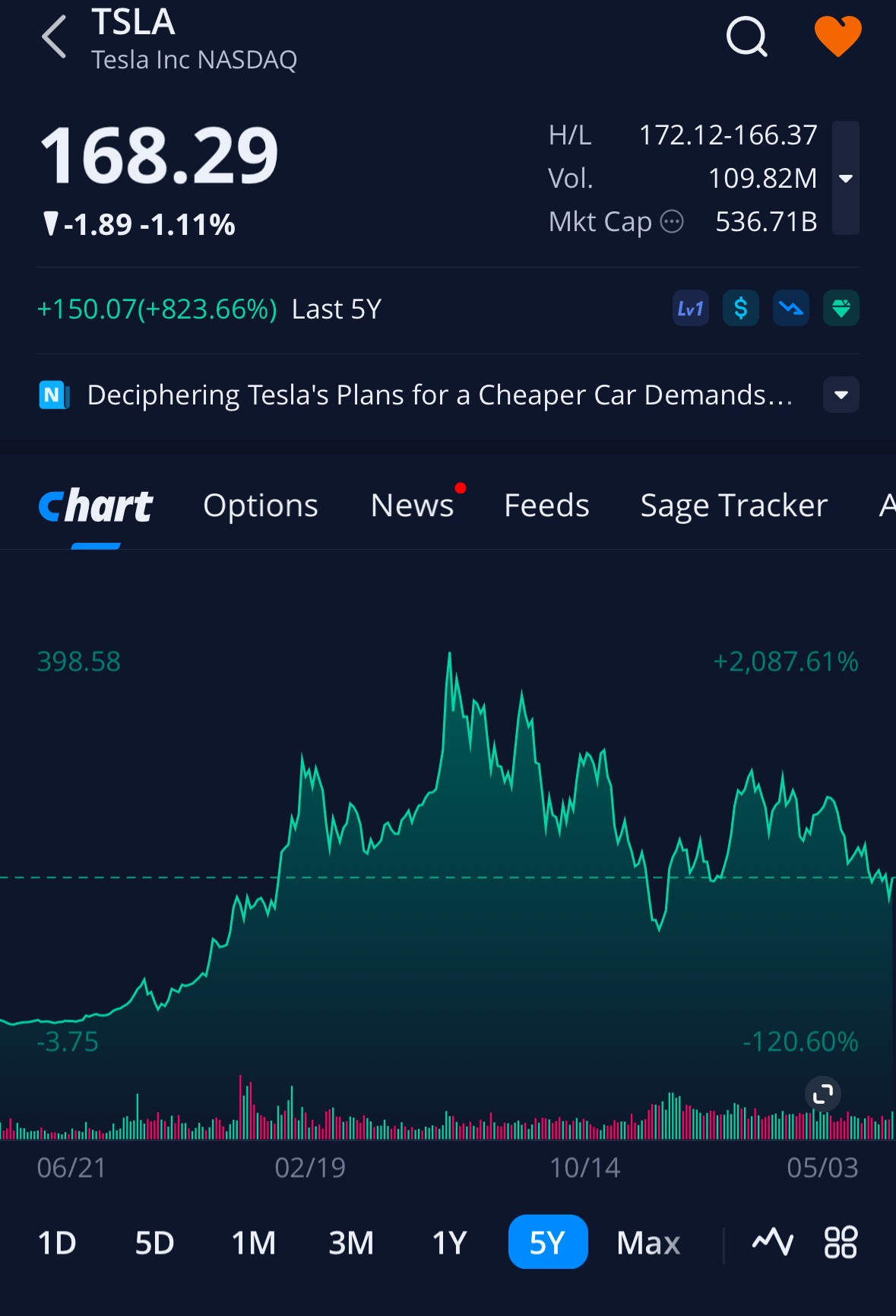Screen dimensions: 896x1316
Task: Select the 3M time range
Action: tap(351, 1243)
